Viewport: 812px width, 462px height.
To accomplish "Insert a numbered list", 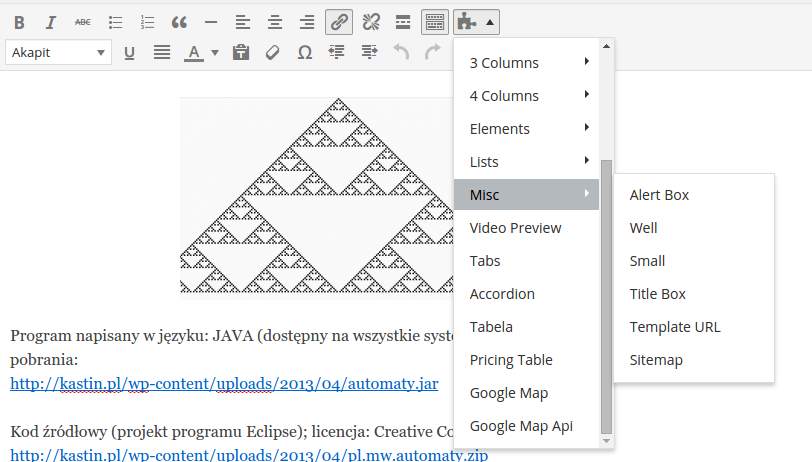I will (147, 22).
